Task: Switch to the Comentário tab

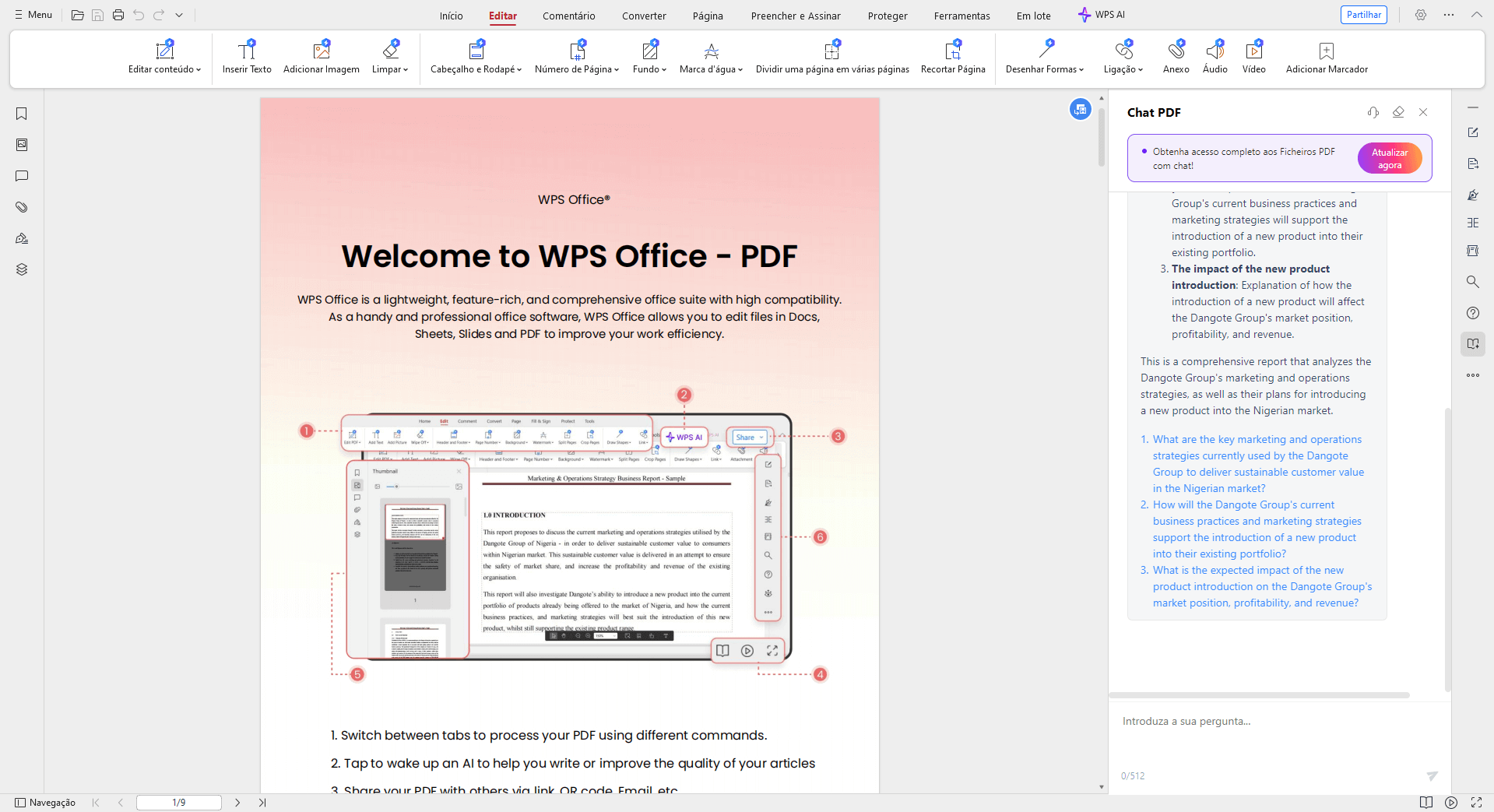Action: point(569,16)
